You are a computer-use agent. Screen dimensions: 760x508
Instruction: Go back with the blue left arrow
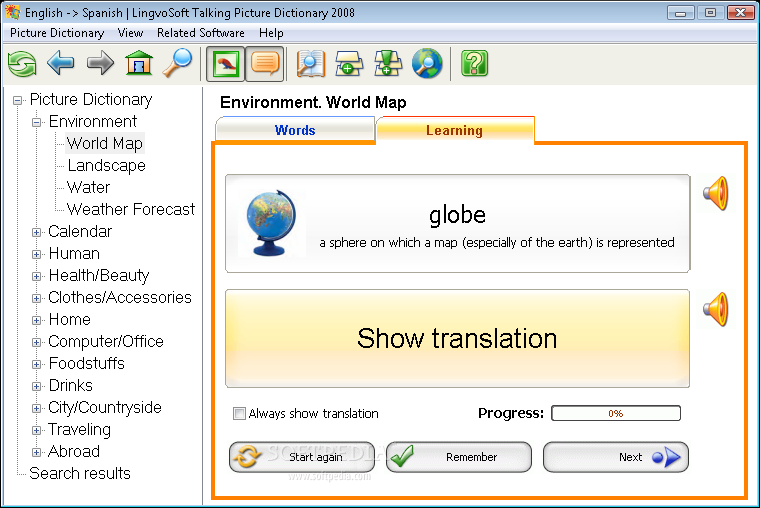[x=61, y=64]
